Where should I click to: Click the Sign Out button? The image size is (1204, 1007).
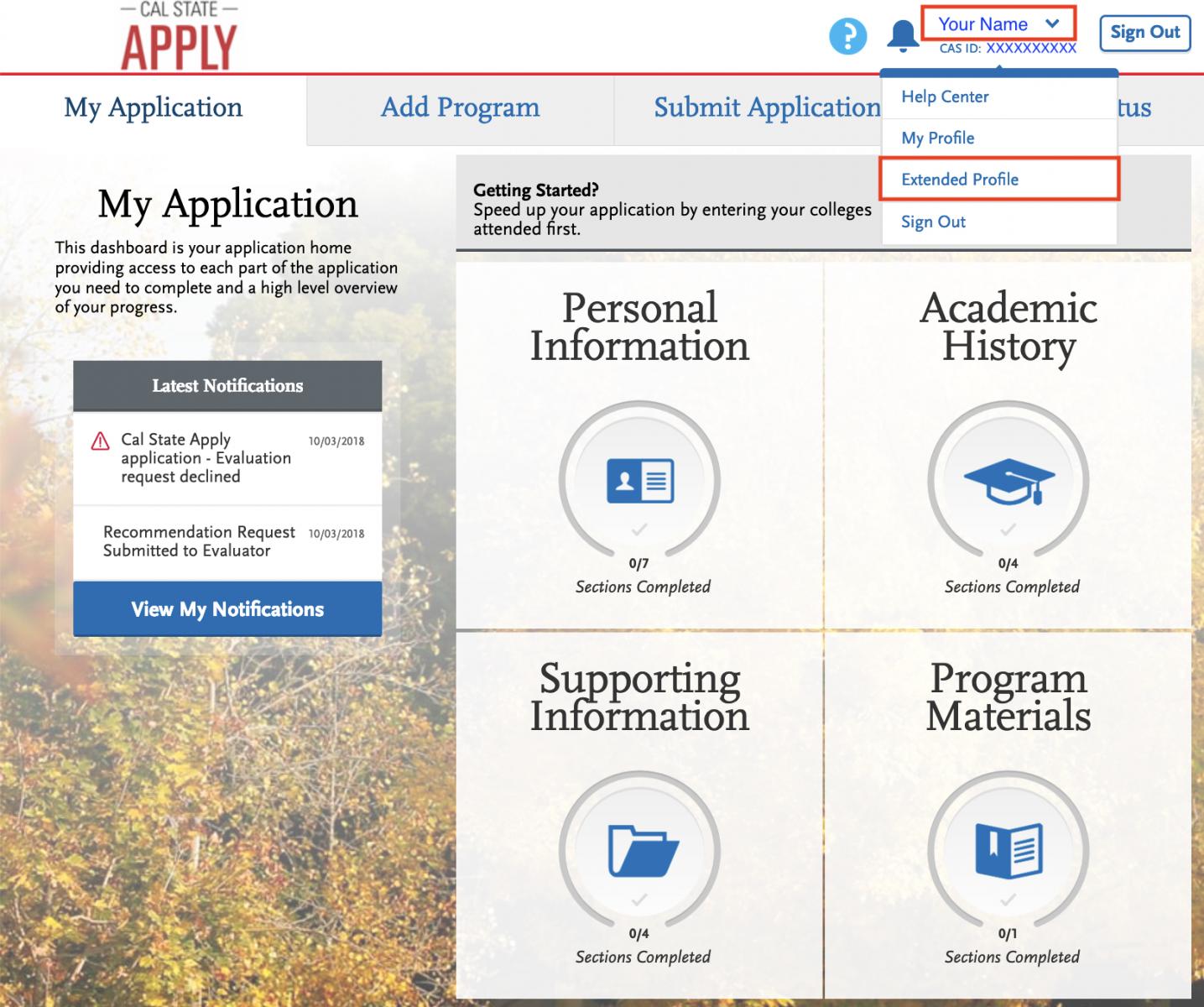pos(1144,32)
